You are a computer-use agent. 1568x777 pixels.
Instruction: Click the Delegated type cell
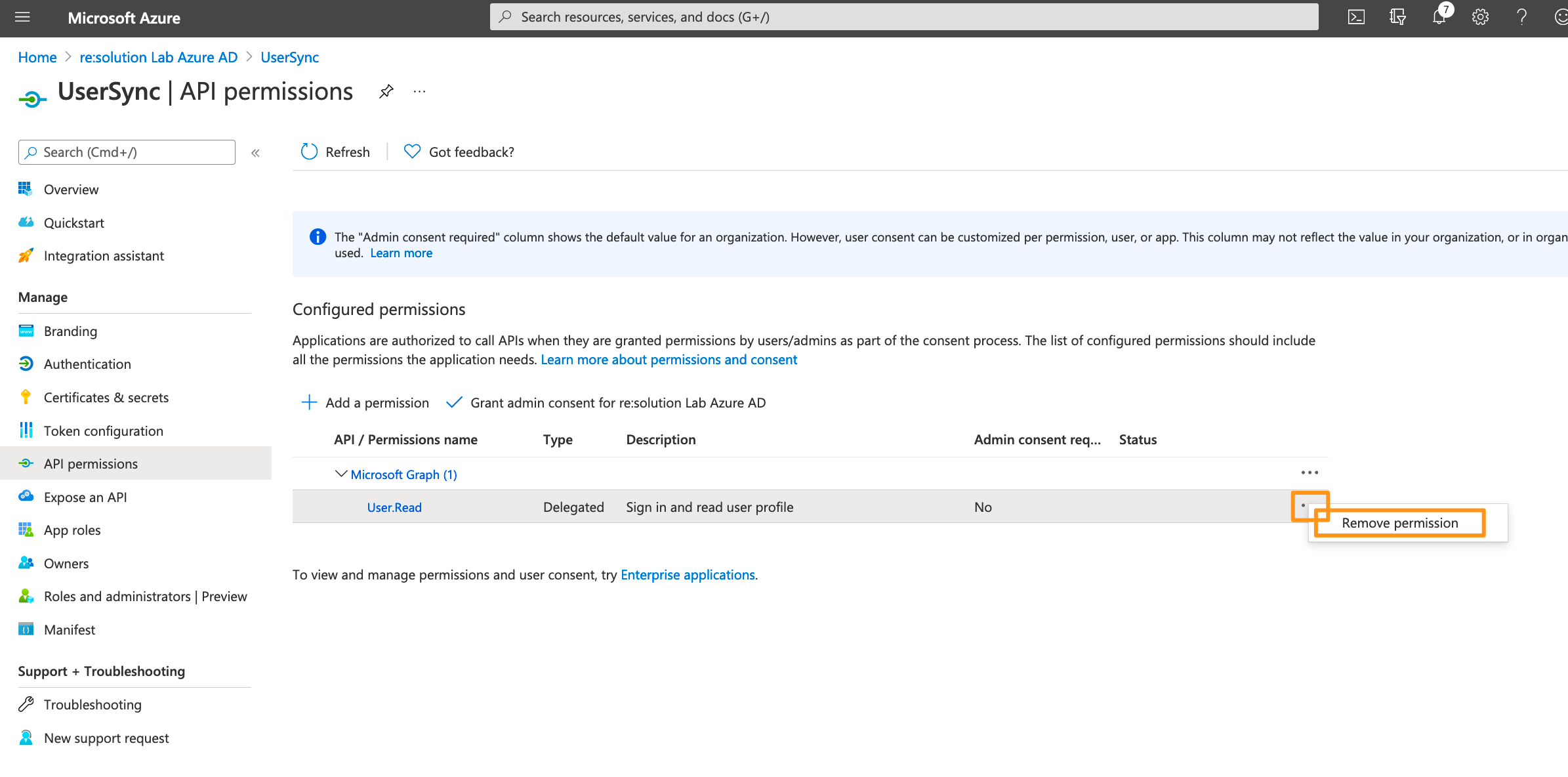click(573, 507)
